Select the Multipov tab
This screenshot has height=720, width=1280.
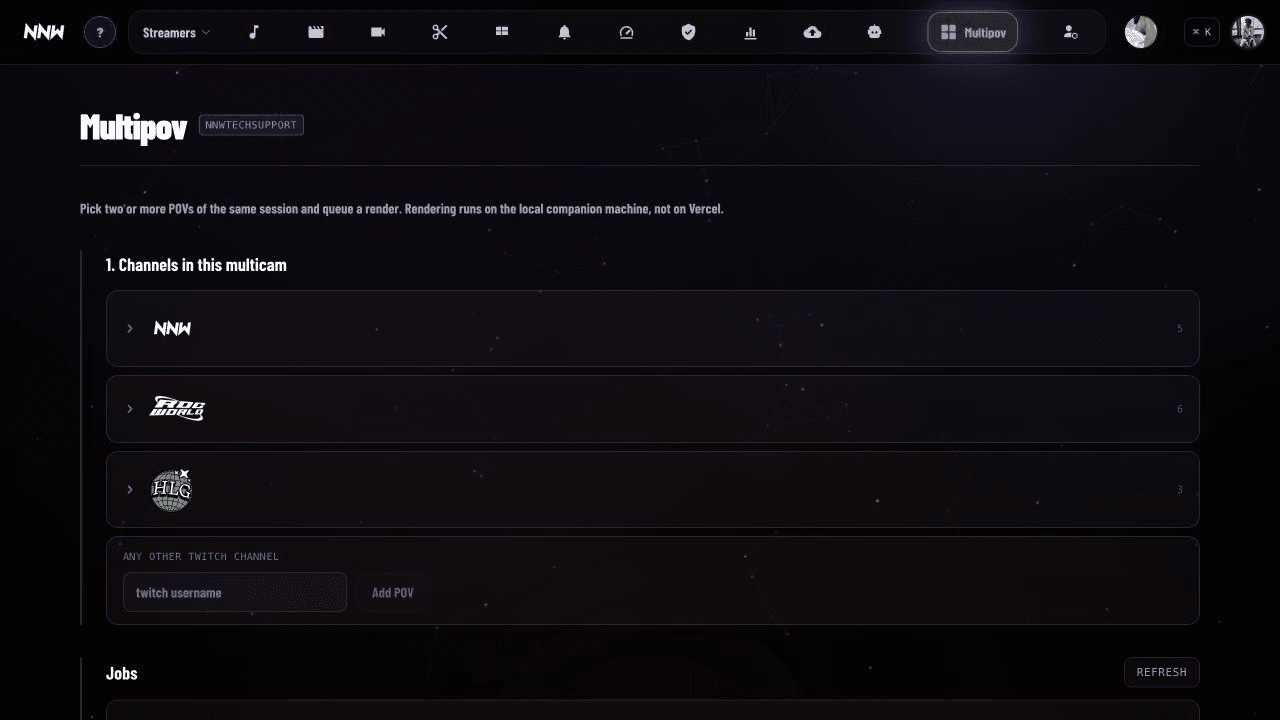point(973,32)
